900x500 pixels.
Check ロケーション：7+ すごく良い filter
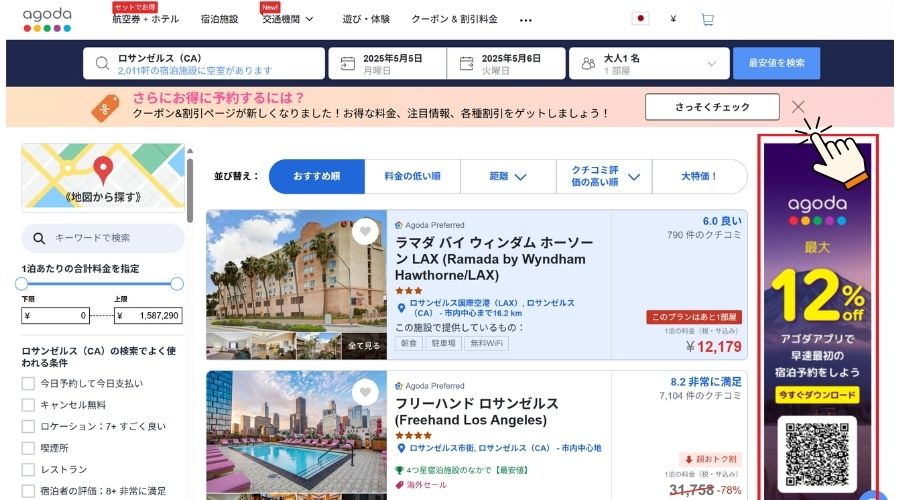point(28,427)
